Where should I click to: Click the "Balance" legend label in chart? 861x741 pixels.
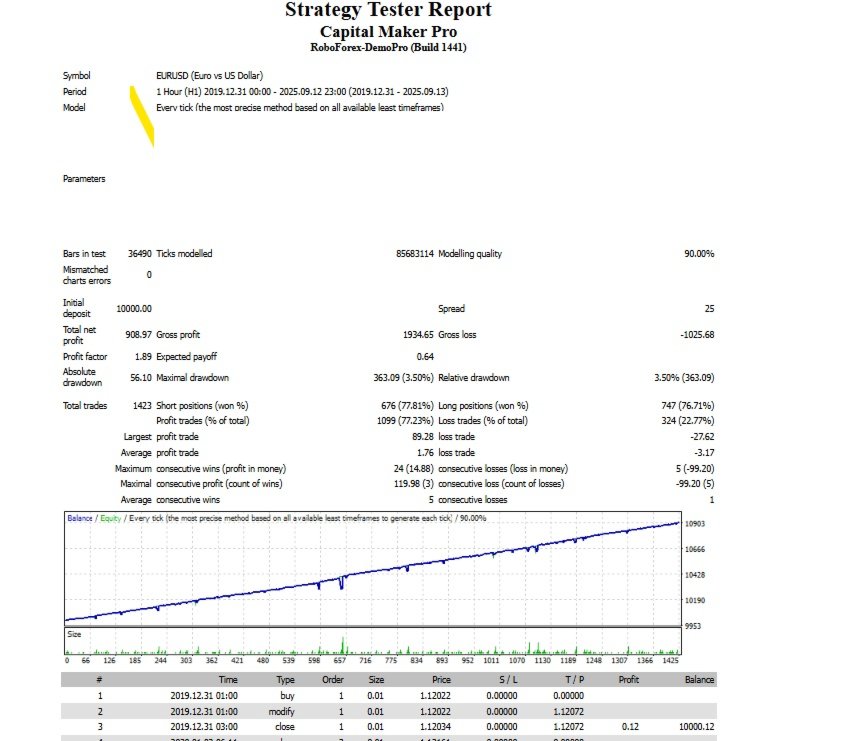click(80, 518)
